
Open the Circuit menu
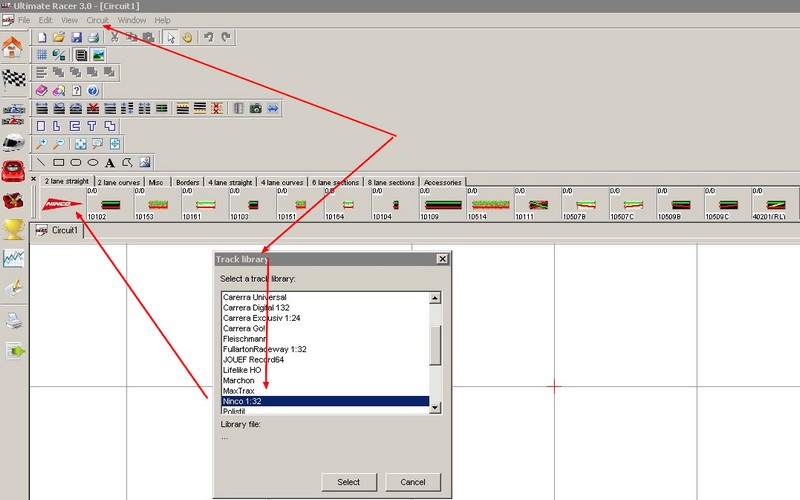click(x=97, y=20)
